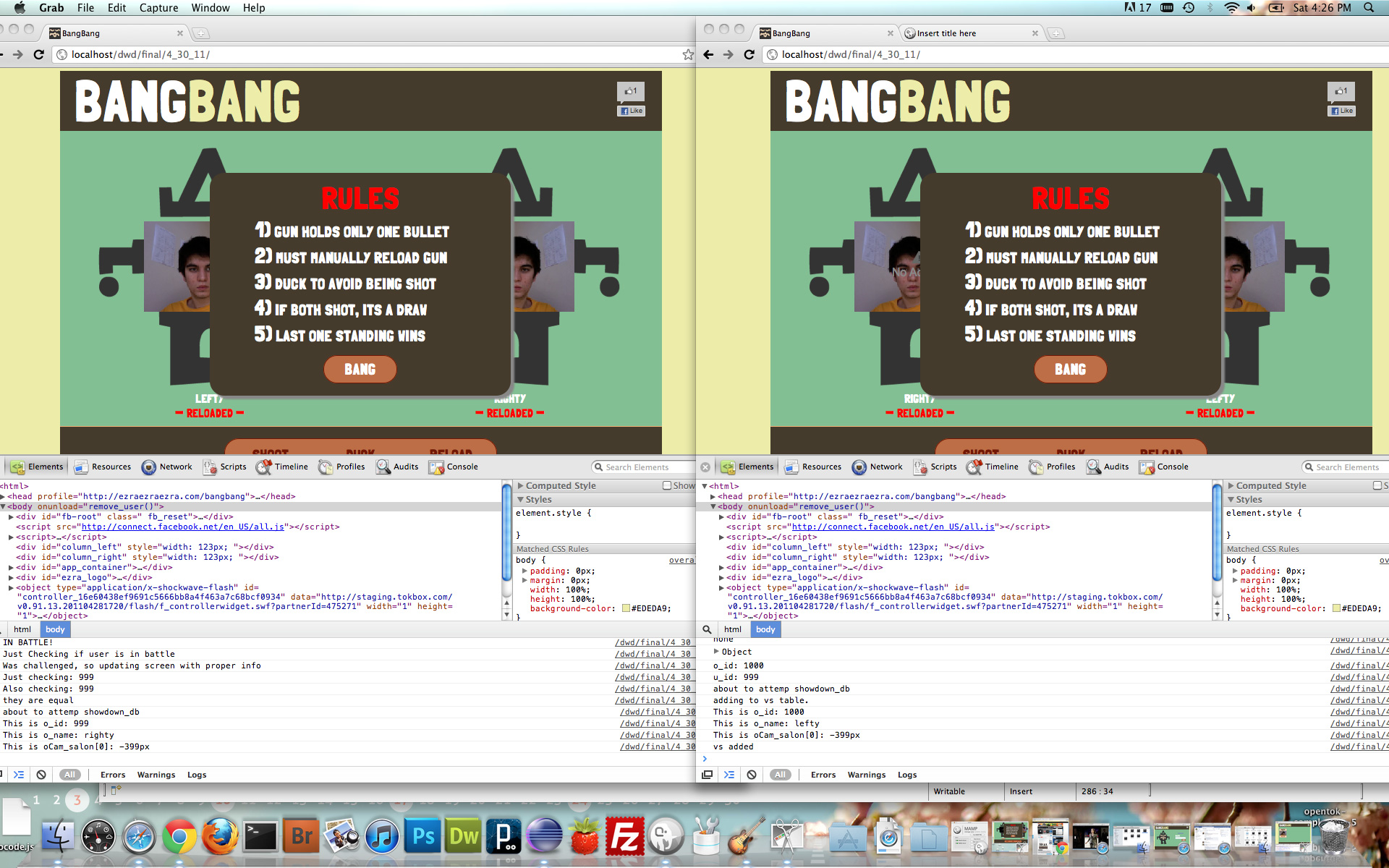Expand the app_container div in left Elements tree
1389x868 pixels.
coord(11,567)
